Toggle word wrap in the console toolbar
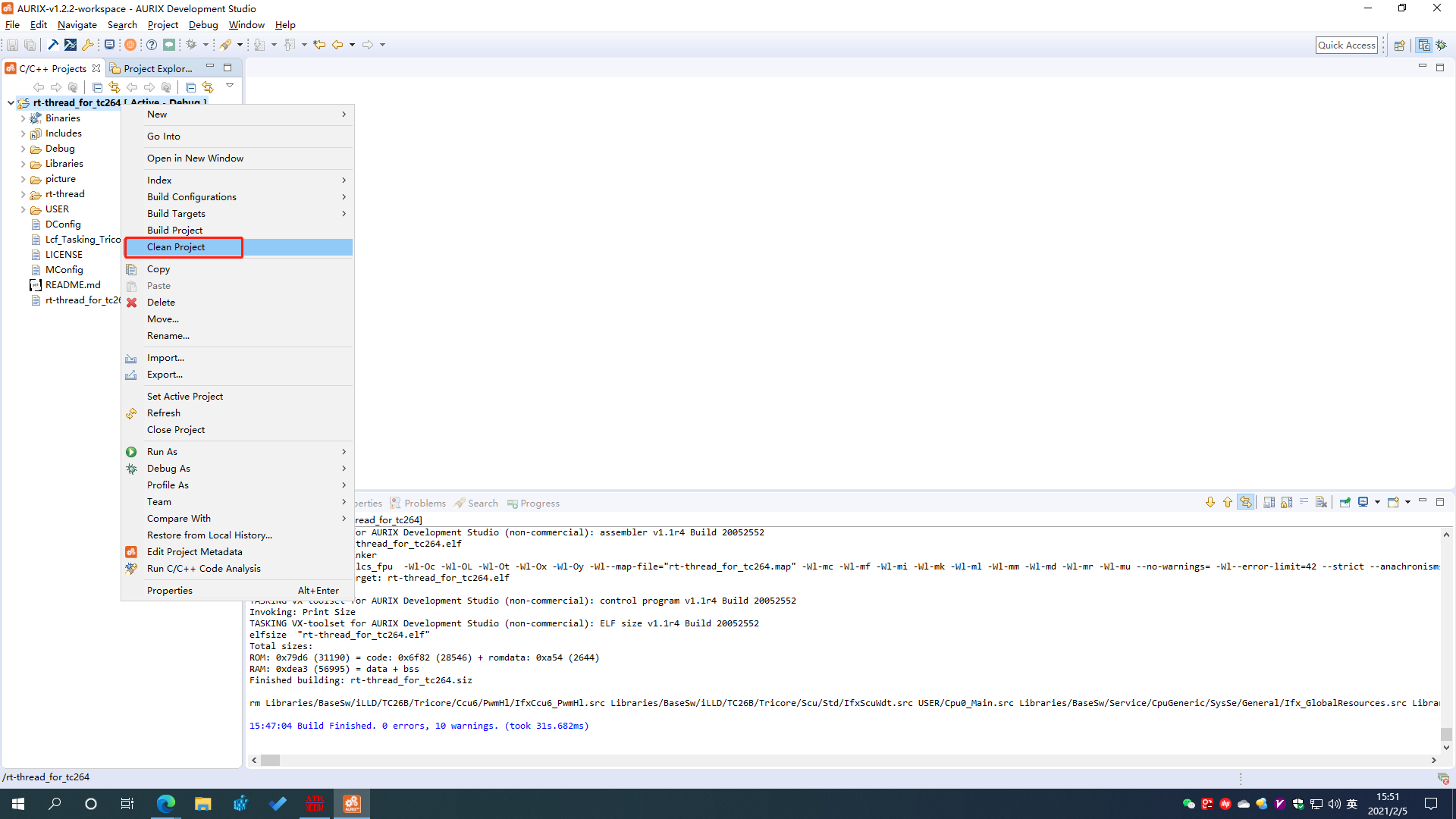 point(1304,502)
